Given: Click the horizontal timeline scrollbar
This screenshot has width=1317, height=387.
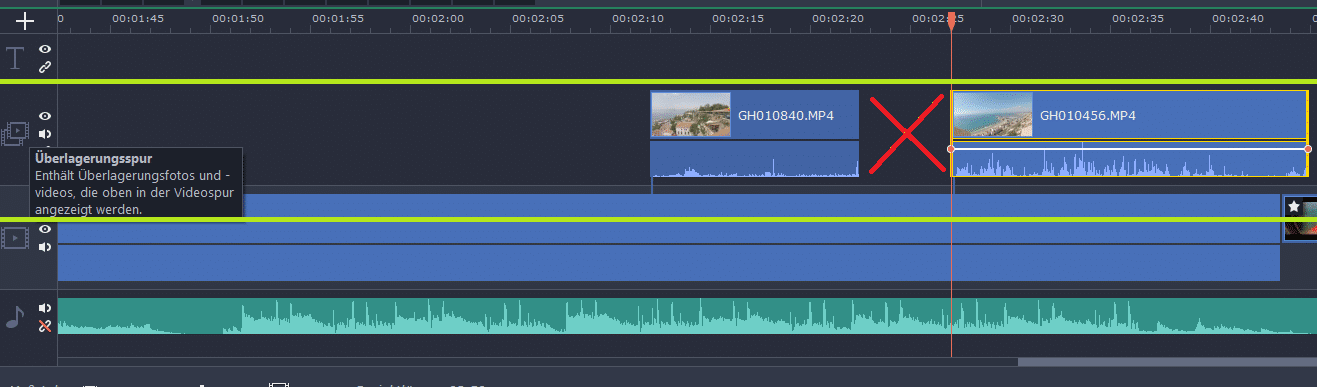Looking at the screenshot, I should [x=1167, y=362].
